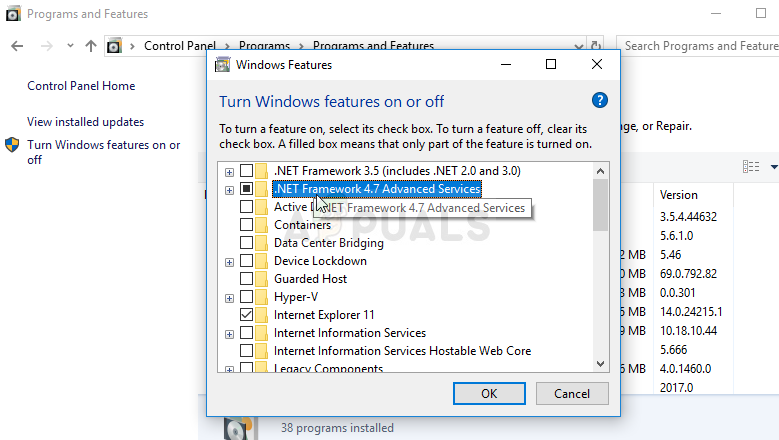
Task: Click the Search Programs and Features box
Action: [x=698, y=46]
